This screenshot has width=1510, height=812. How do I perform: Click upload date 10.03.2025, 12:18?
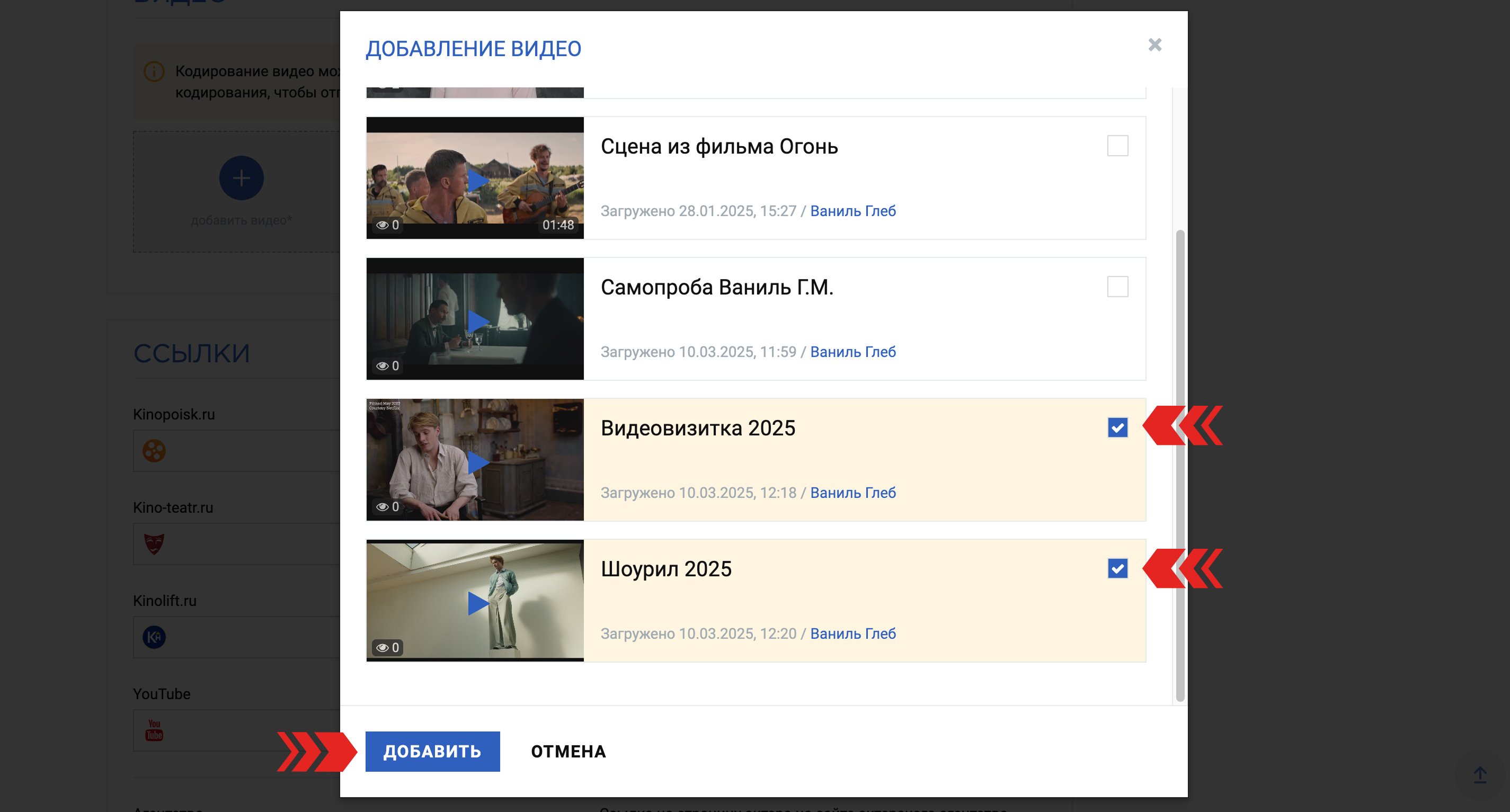click(x=738, y=493)
